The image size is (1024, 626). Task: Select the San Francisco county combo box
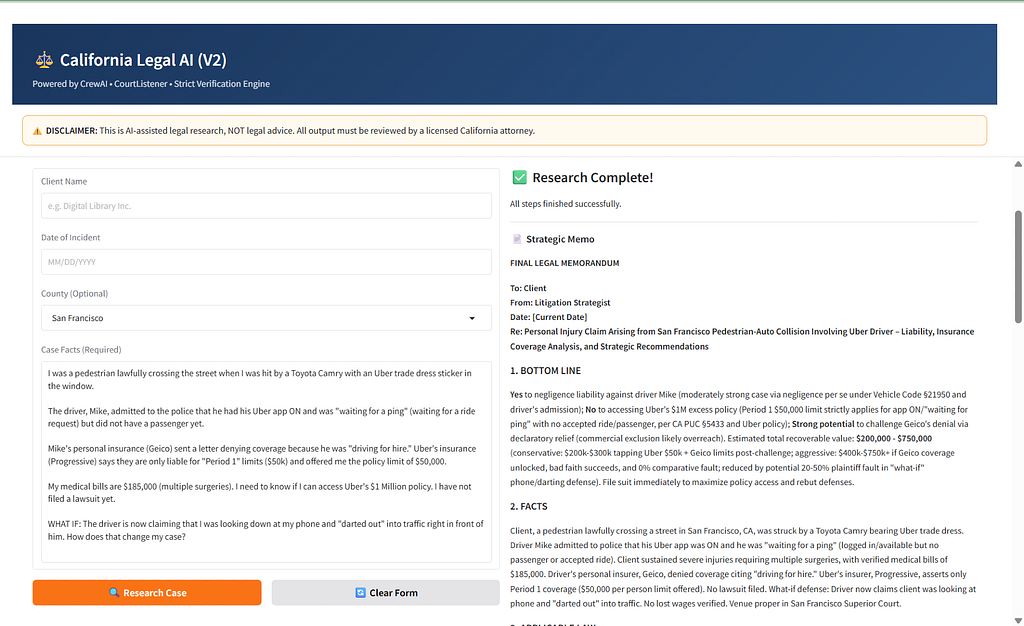pos(266,319)
